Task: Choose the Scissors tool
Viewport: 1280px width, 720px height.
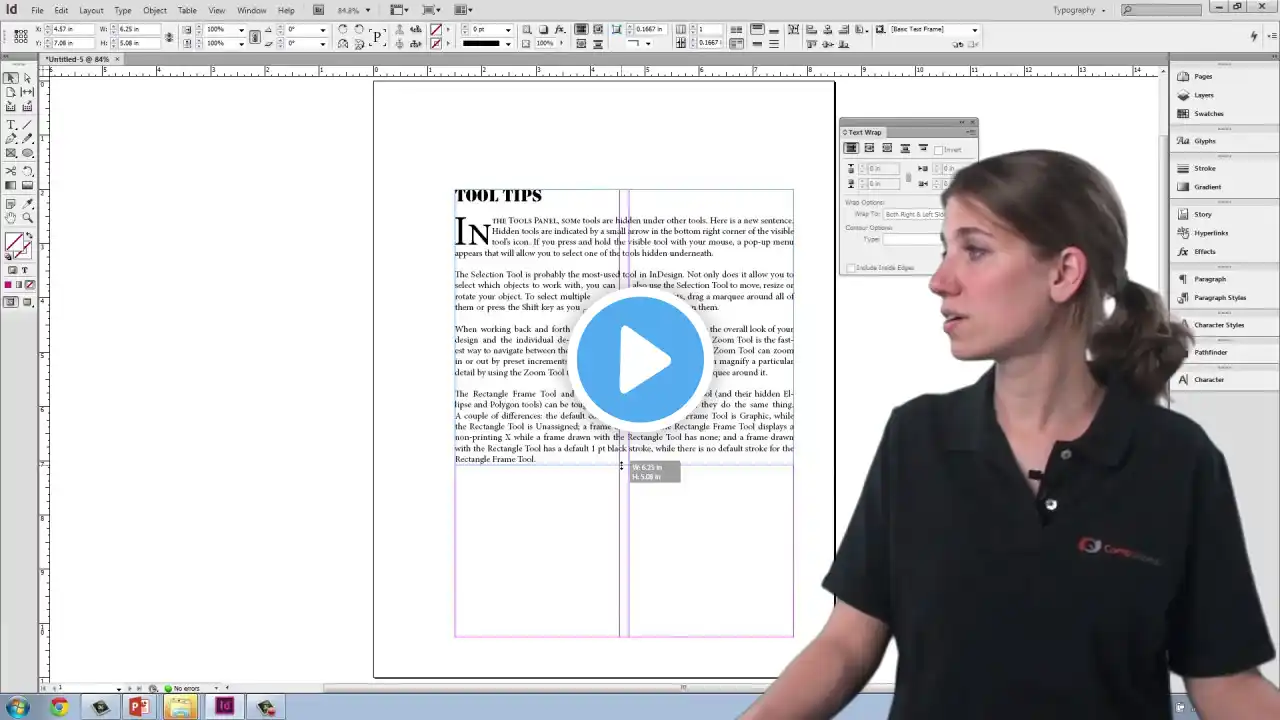Action: pos(11,171)
